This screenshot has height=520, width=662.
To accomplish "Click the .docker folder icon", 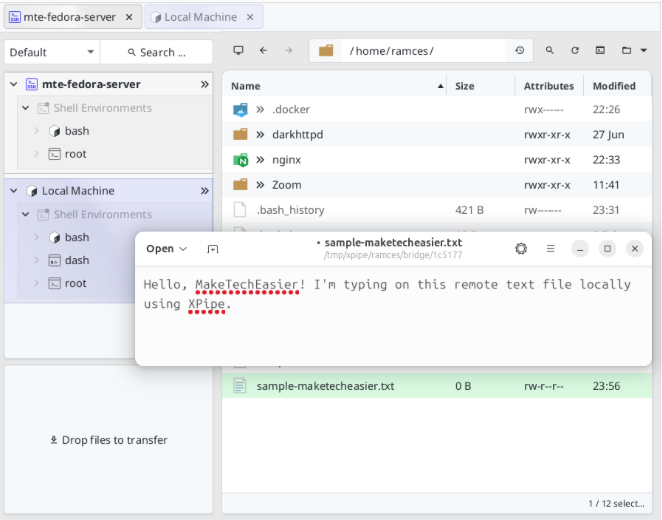I will pyautogui.click(x=240, y=110).
